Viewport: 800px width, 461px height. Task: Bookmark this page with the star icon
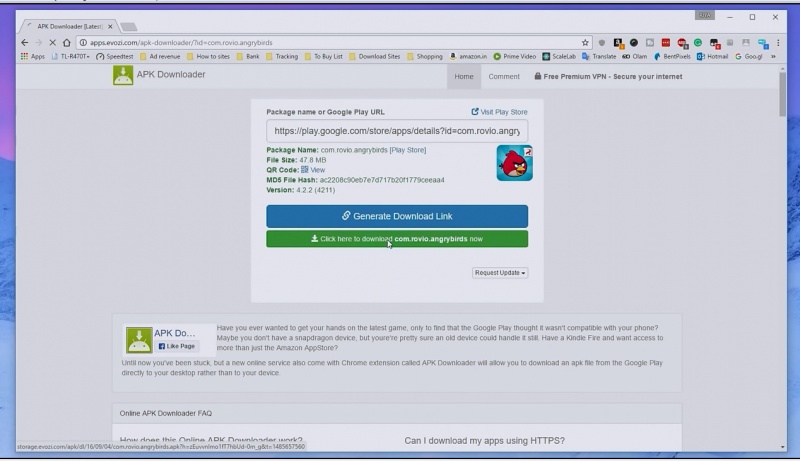pos(585,43)
